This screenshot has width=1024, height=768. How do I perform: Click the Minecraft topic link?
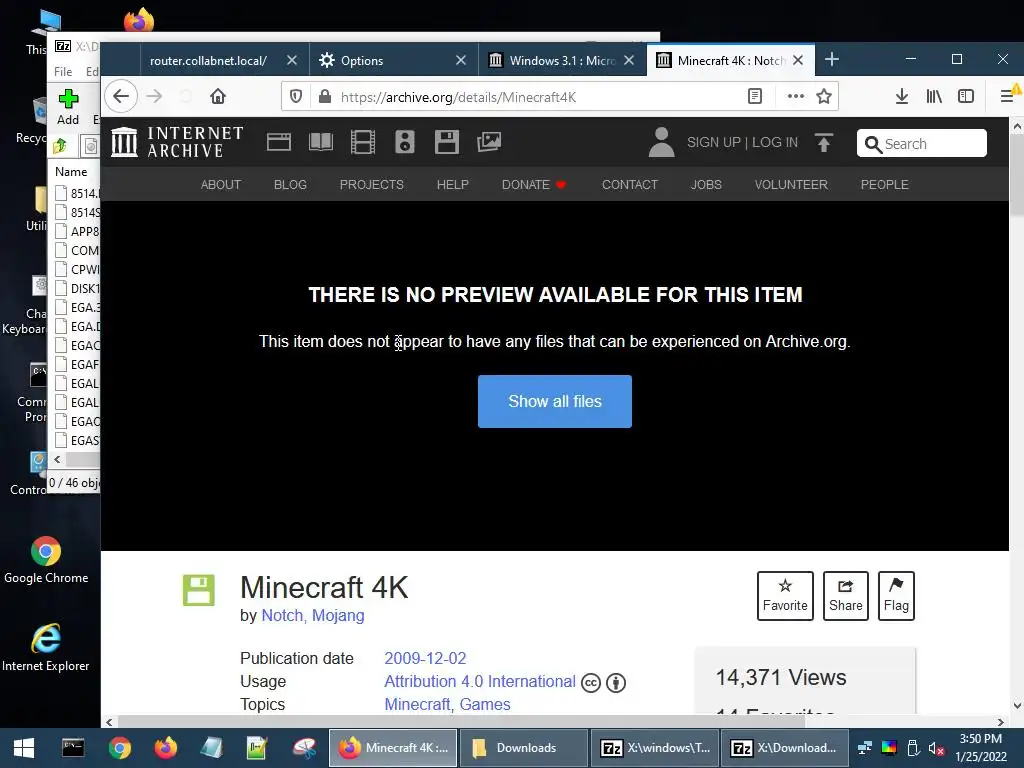coord(417,705)
